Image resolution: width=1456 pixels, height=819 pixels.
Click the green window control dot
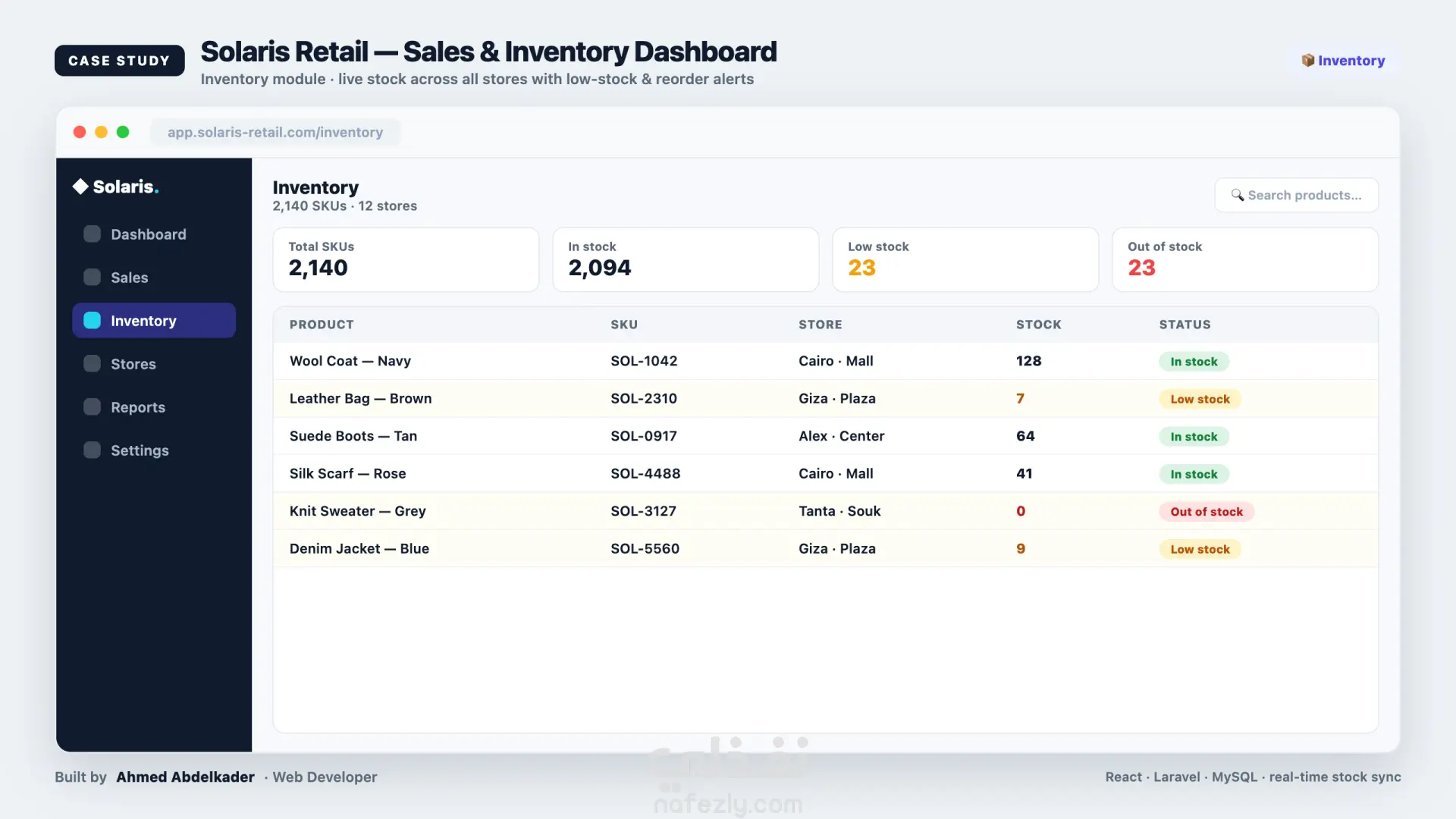(123, 132)
